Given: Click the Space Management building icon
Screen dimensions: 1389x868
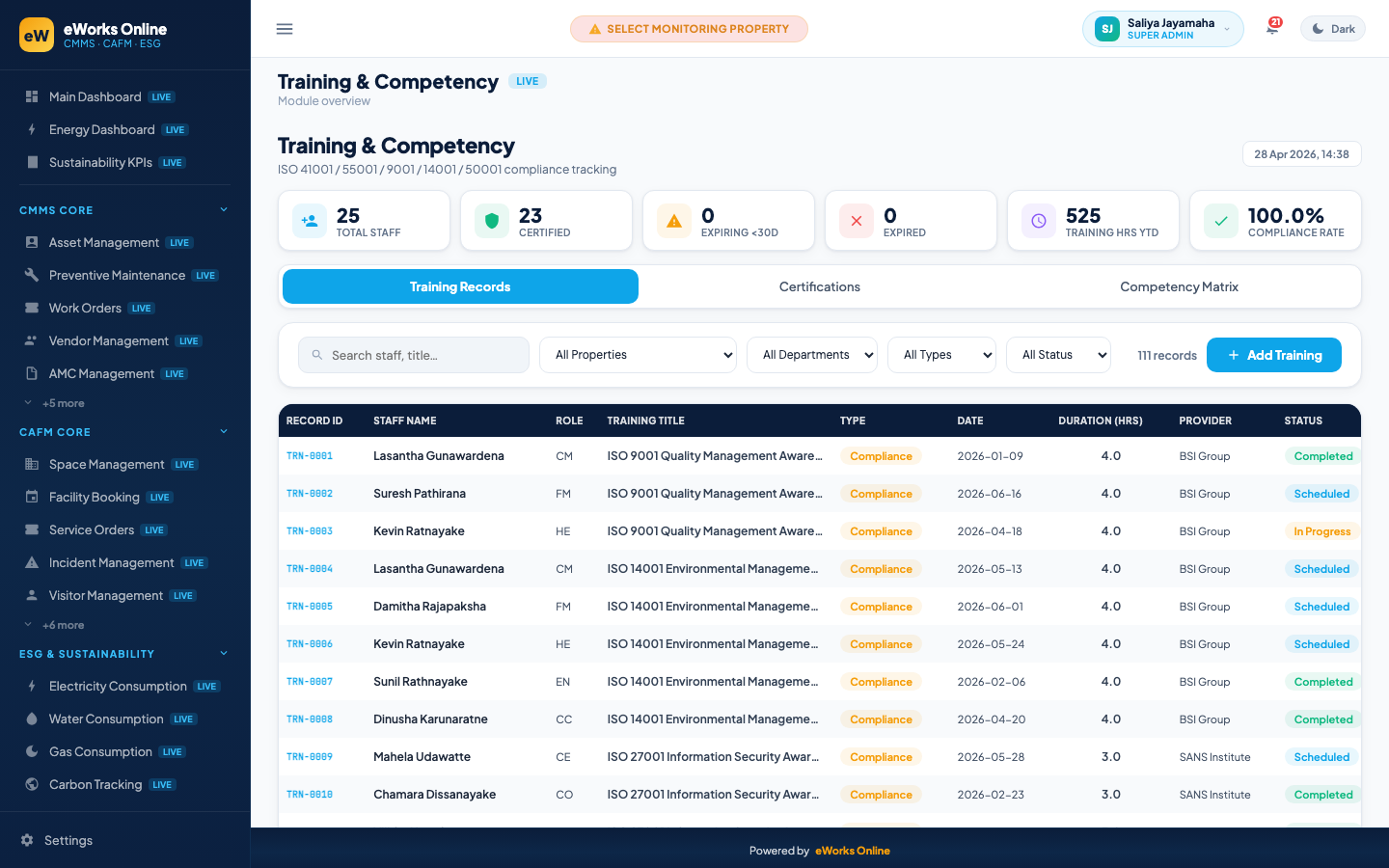Looking at the screenshot, I should [x=32, y=464].
